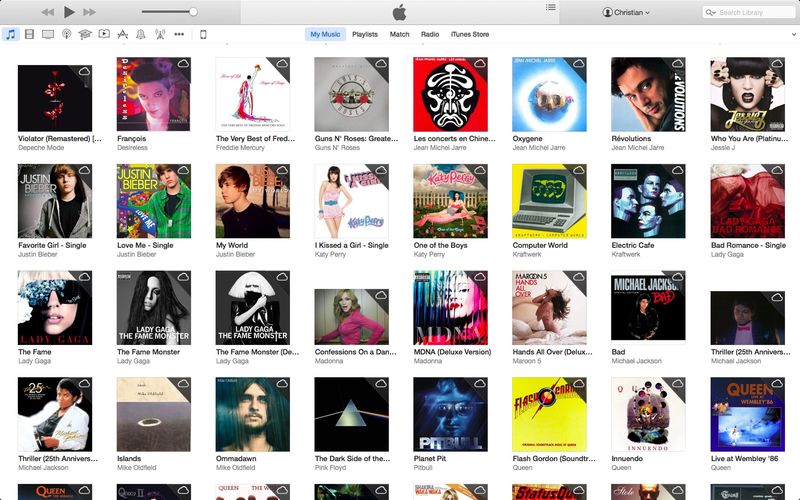The width and height of the screenshot is (800, 500).
Task: Click in the Search Library field
Action: click(x=748, y=12)
